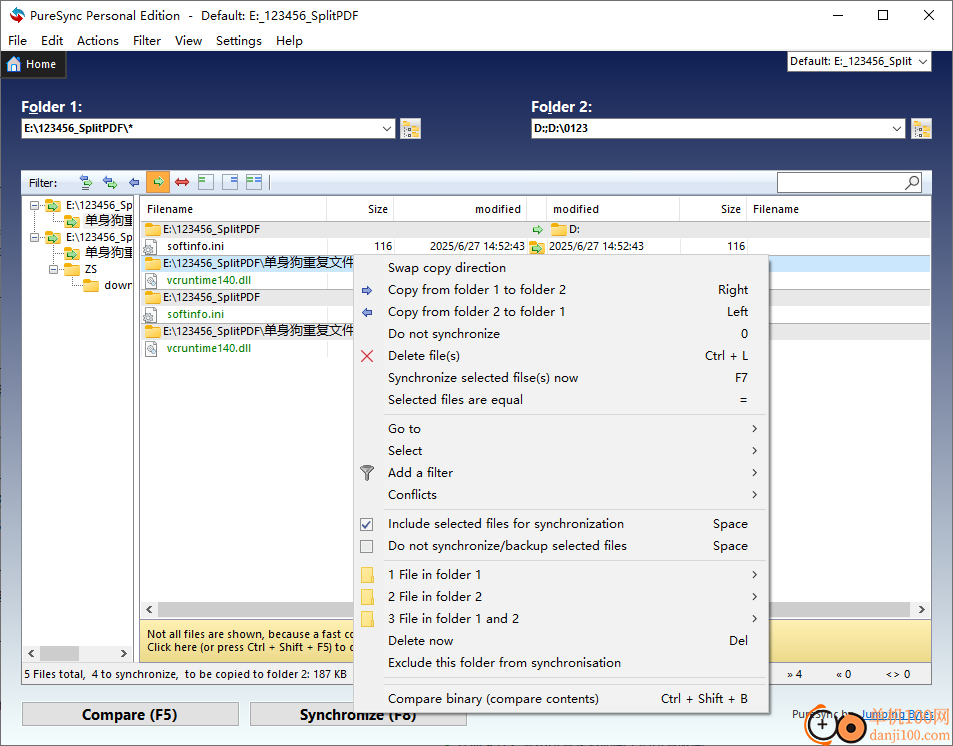Click the green softinfo.ini file name
Screen dimensions: 953x746
point(195,314)
